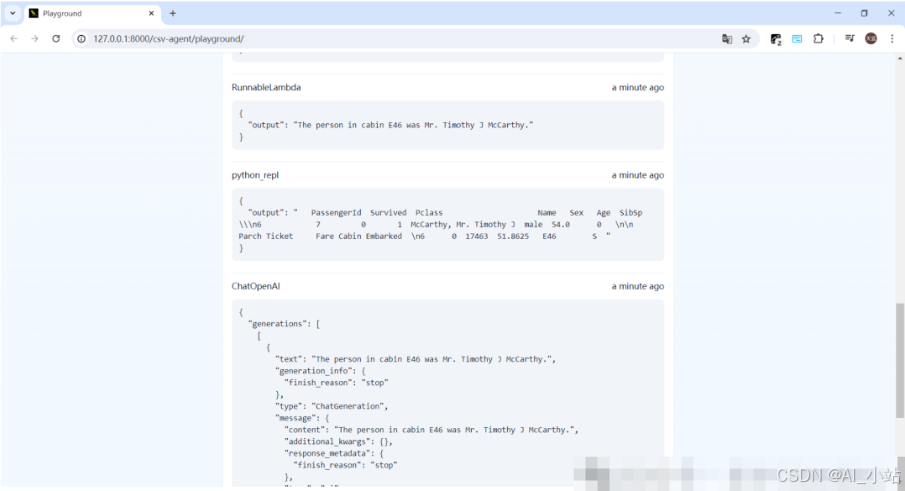
Task: Open a new browser tab
Action: point(172,13)
